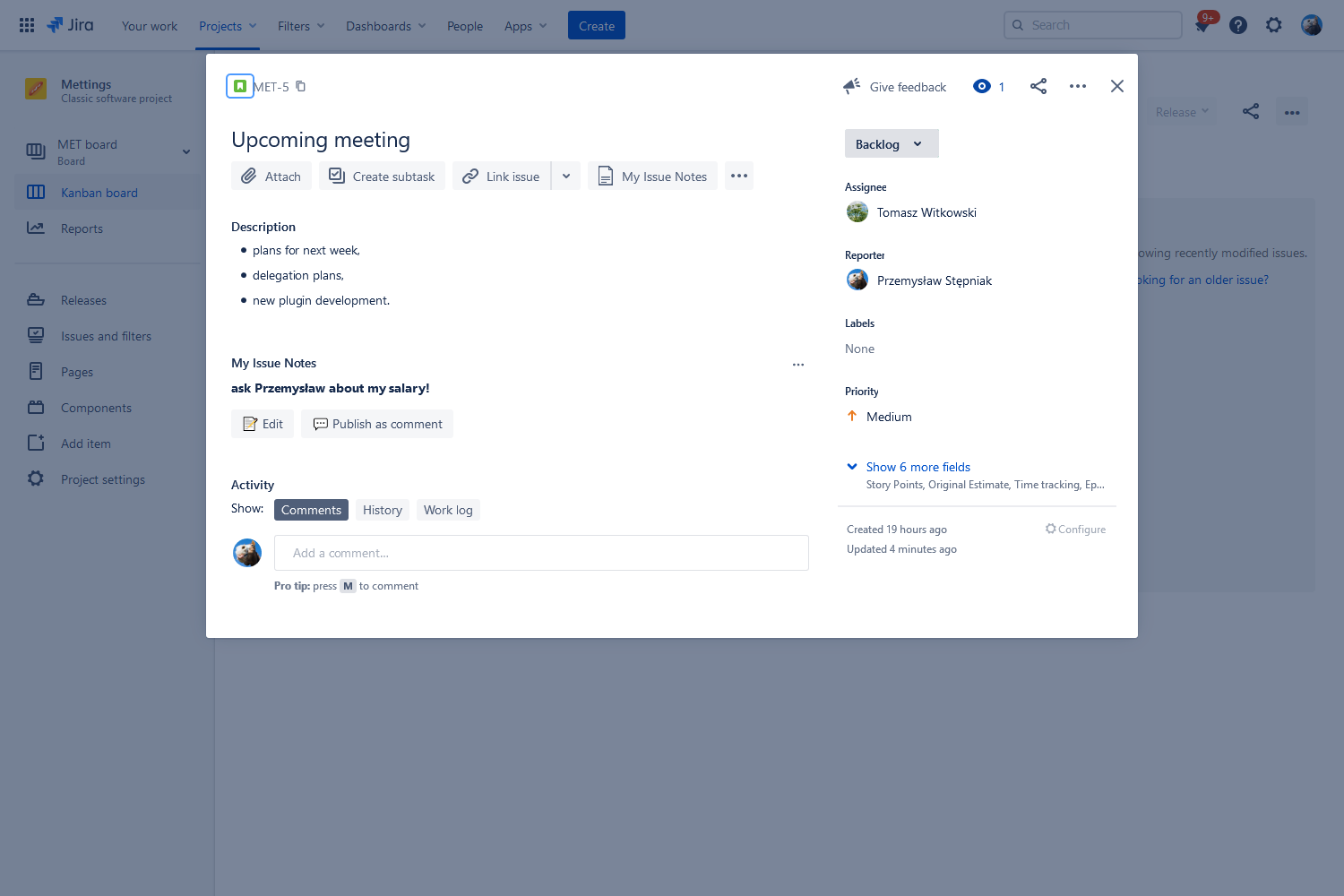This screenshot has width=1344, height=896.
Task: Copy issue link icon next to MET-5
Action: pyautogui.click(x=301, y=86)
